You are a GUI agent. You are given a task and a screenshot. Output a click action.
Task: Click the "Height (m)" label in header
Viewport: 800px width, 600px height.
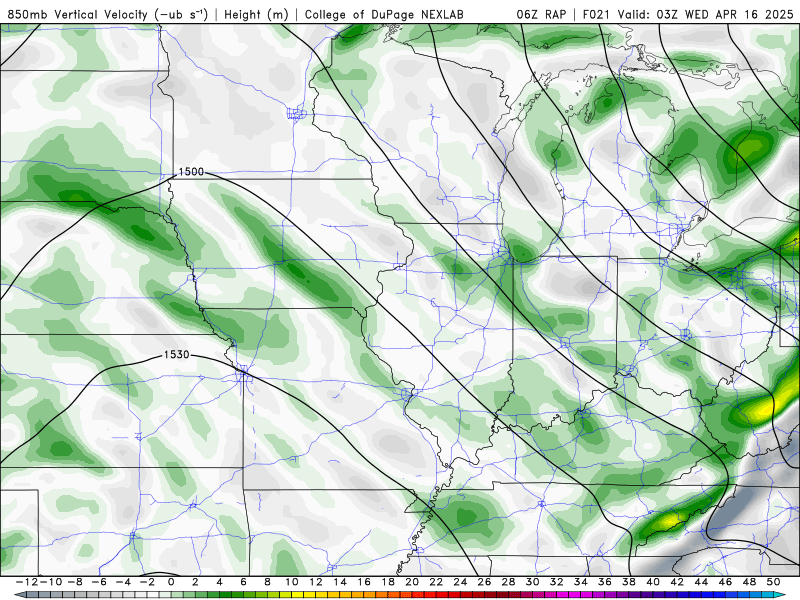(256, 15)
